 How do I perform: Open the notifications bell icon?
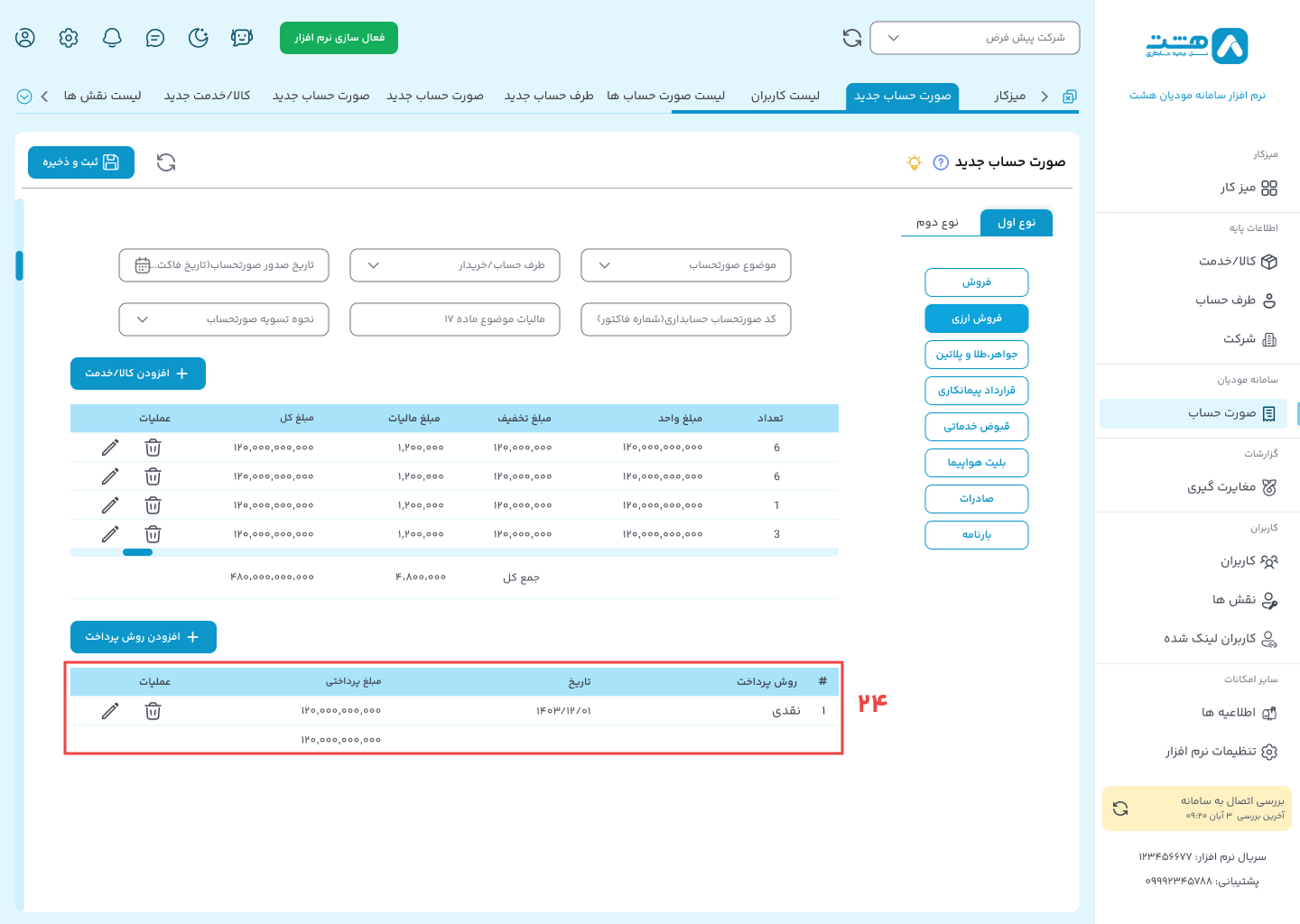[x=112, y=38]
